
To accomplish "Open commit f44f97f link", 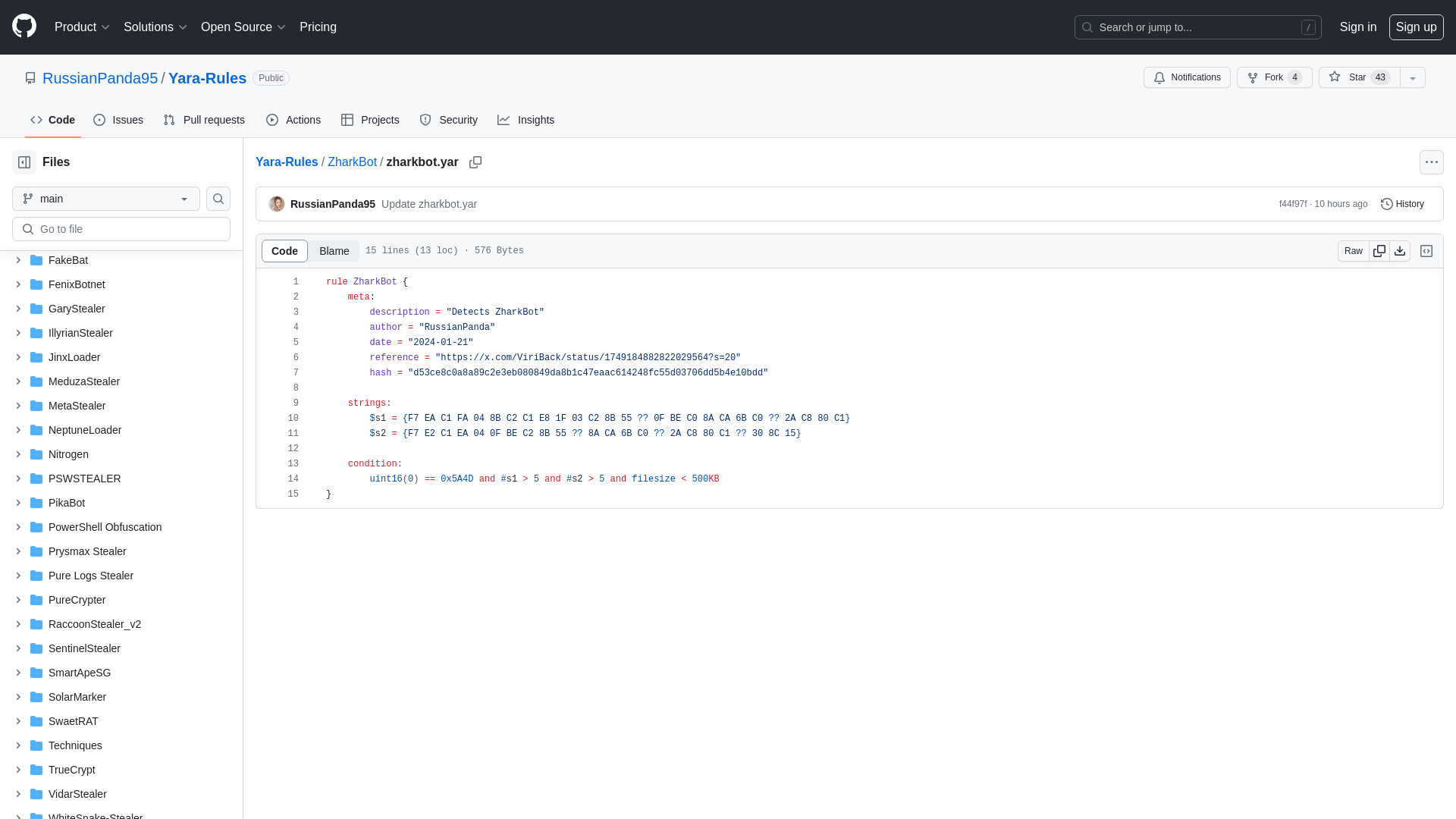I will (1293, 204).
